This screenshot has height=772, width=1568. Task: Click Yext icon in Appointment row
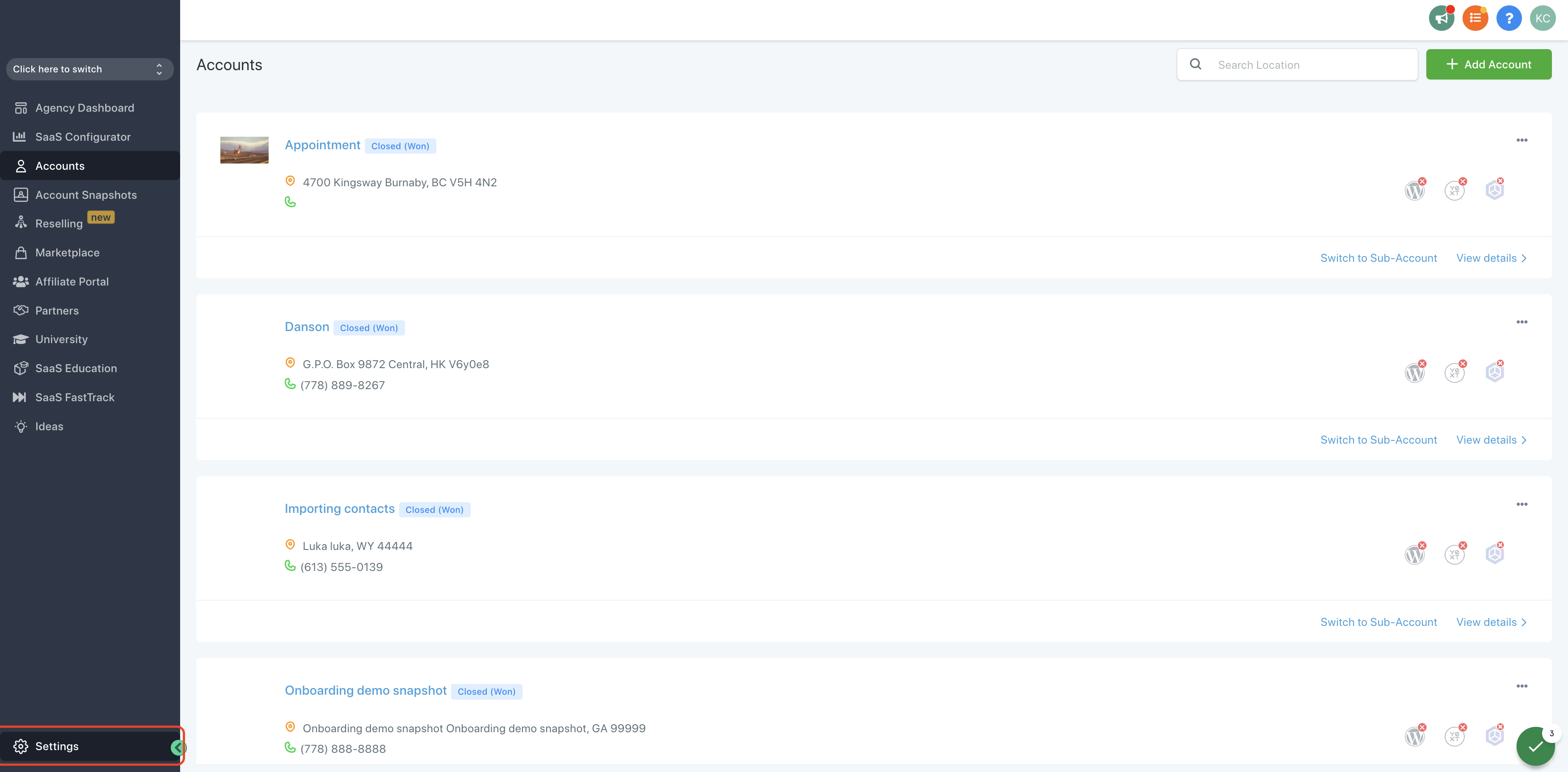(x=1454, y=190)
